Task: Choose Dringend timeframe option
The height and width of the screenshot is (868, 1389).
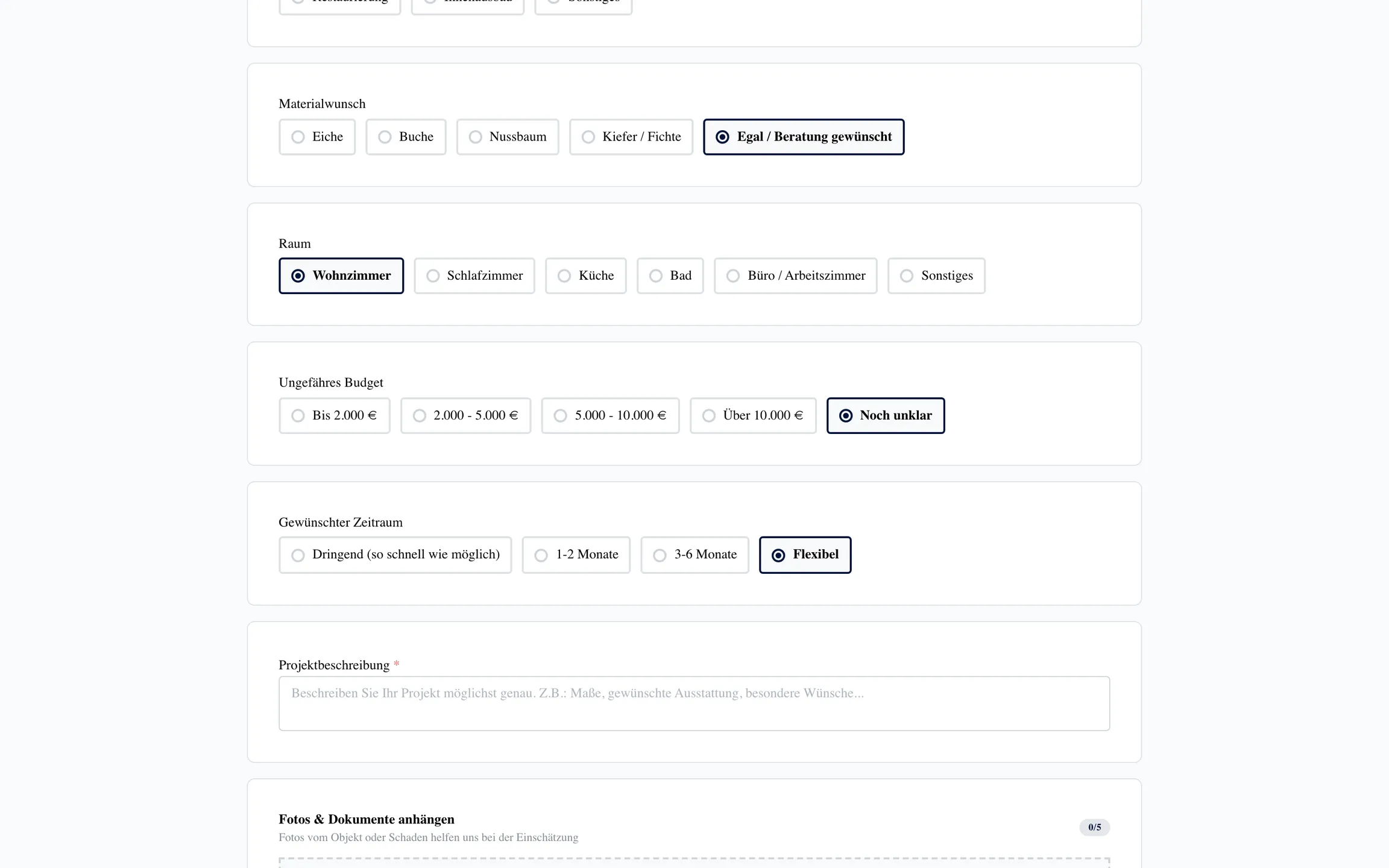Action: pos(395,555)
